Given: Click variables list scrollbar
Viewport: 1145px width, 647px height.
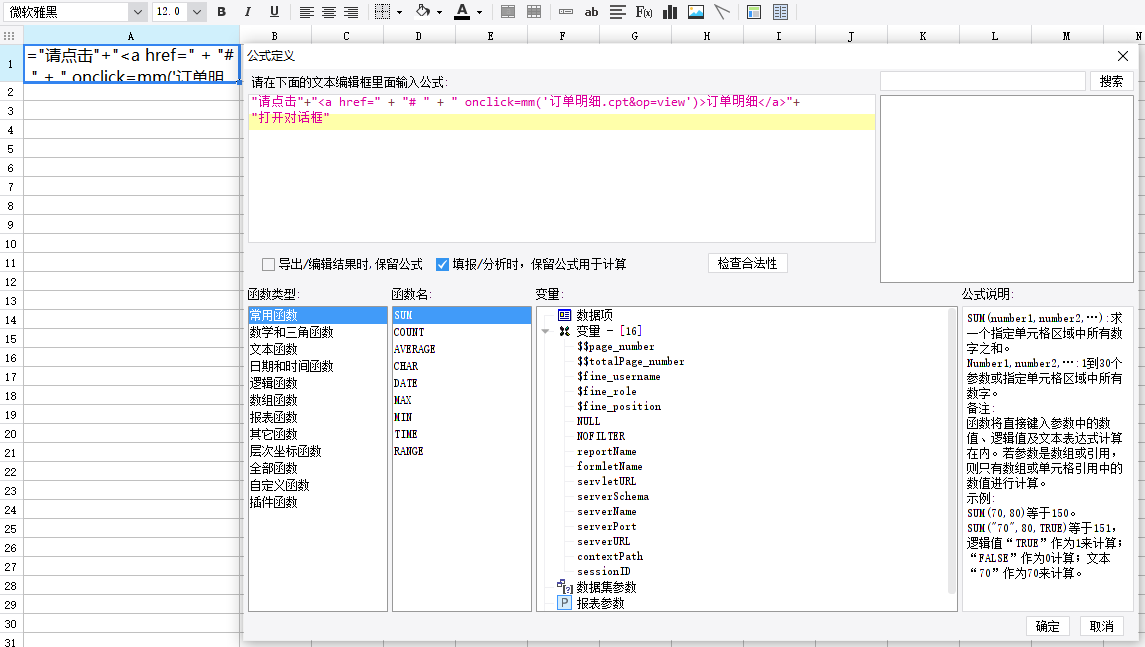Looking at the screenshot, I should coord(952,451).
